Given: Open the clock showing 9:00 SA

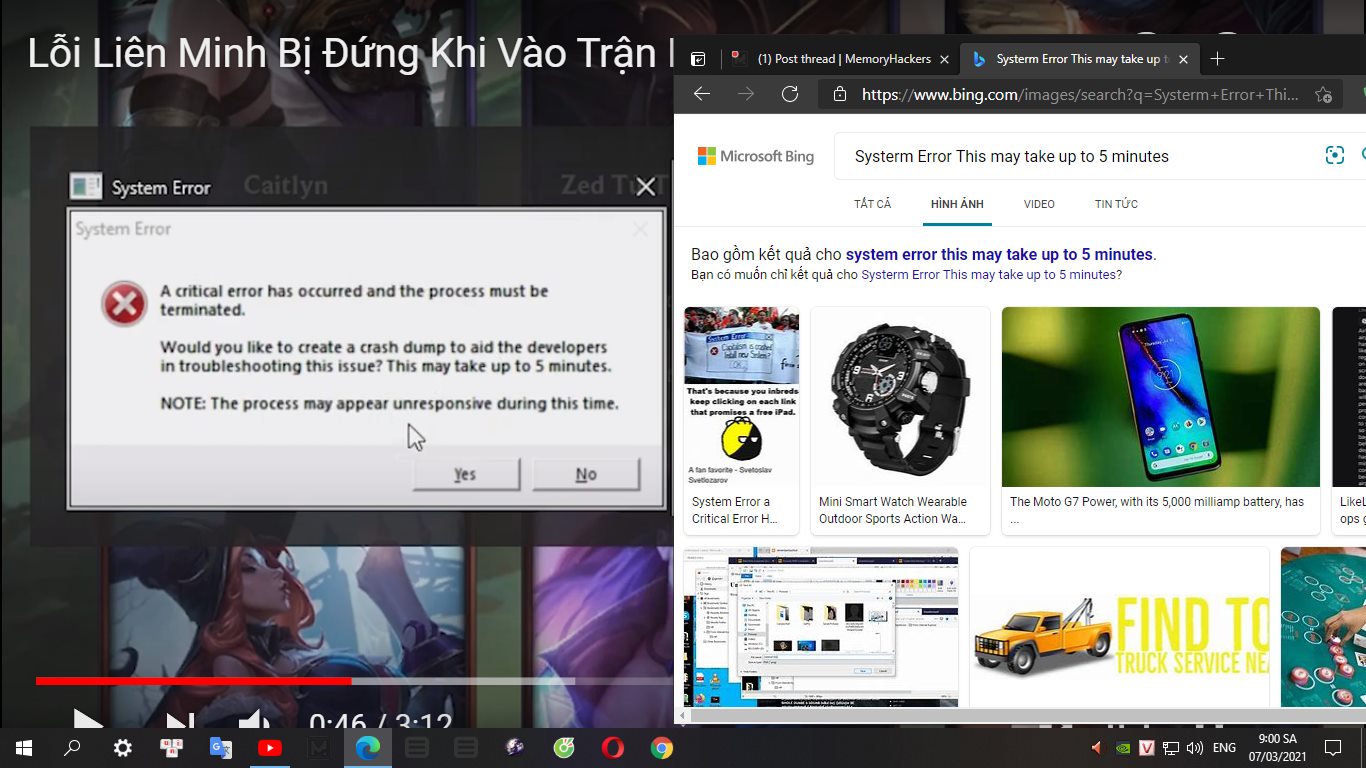Looking at the screenshot, I should click(1277, 747).
